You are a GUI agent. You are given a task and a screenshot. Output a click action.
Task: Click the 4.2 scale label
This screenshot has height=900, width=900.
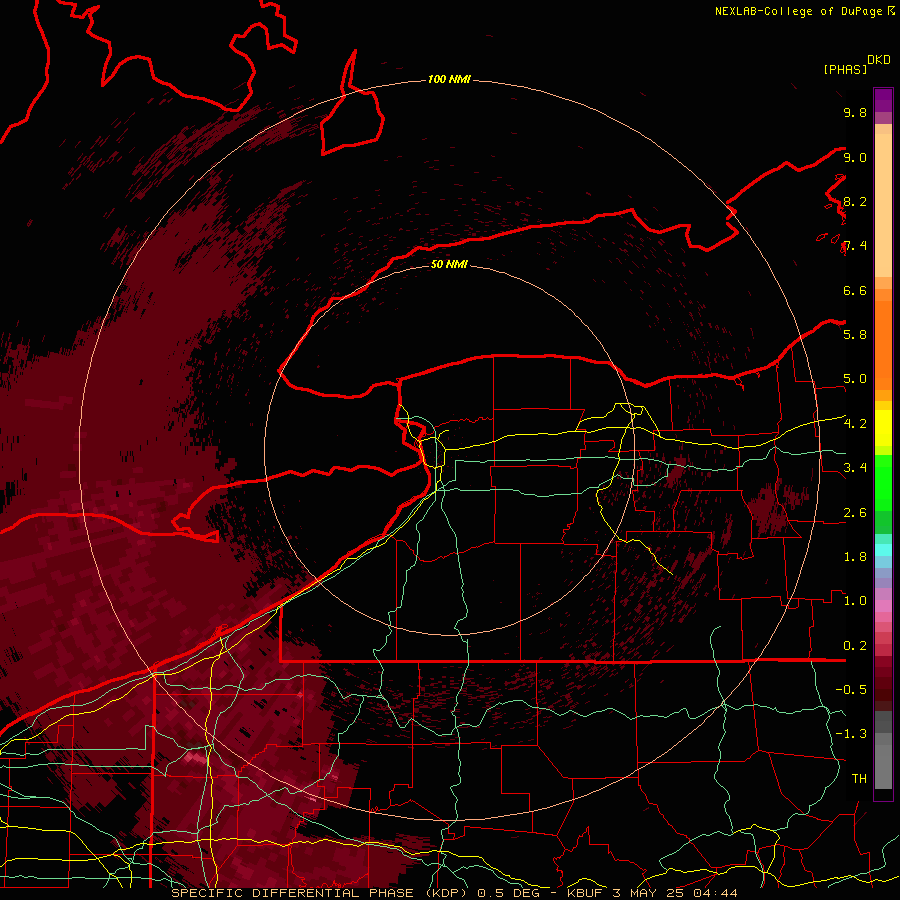855,424
